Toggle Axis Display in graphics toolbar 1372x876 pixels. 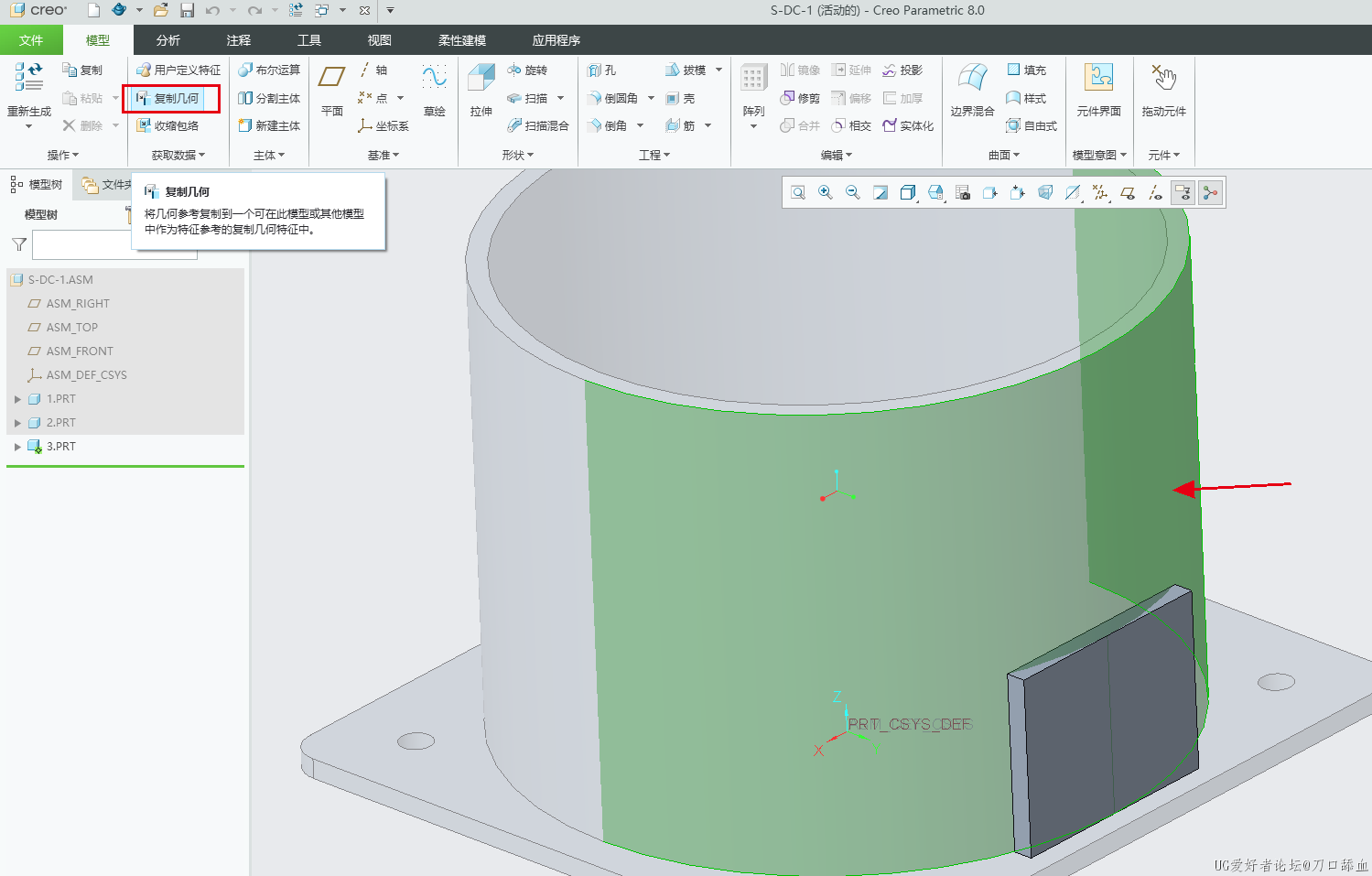tap(1155, 192)
